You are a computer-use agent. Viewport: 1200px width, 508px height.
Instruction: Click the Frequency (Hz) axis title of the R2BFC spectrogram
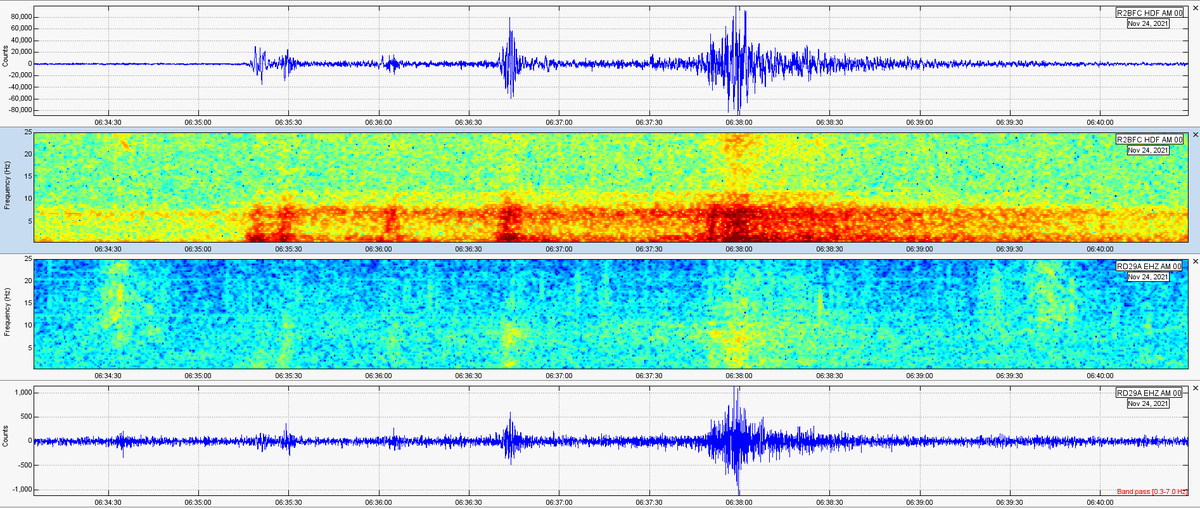[x=7, y=185]
